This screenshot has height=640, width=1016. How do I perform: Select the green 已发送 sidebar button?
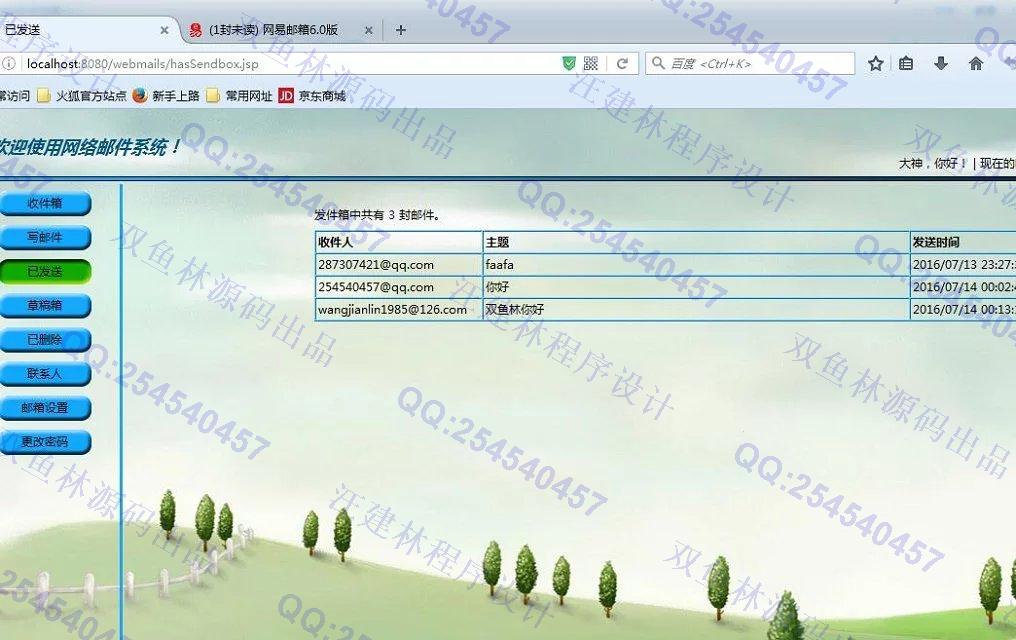pos(45,271)
